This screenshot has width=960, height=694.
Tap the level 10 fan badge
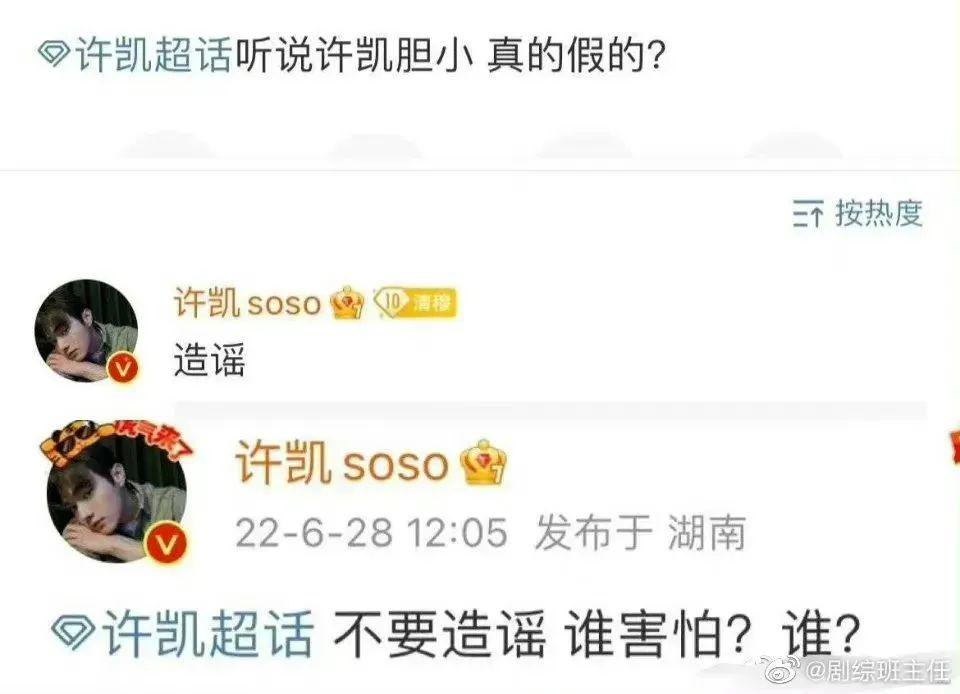415,302
